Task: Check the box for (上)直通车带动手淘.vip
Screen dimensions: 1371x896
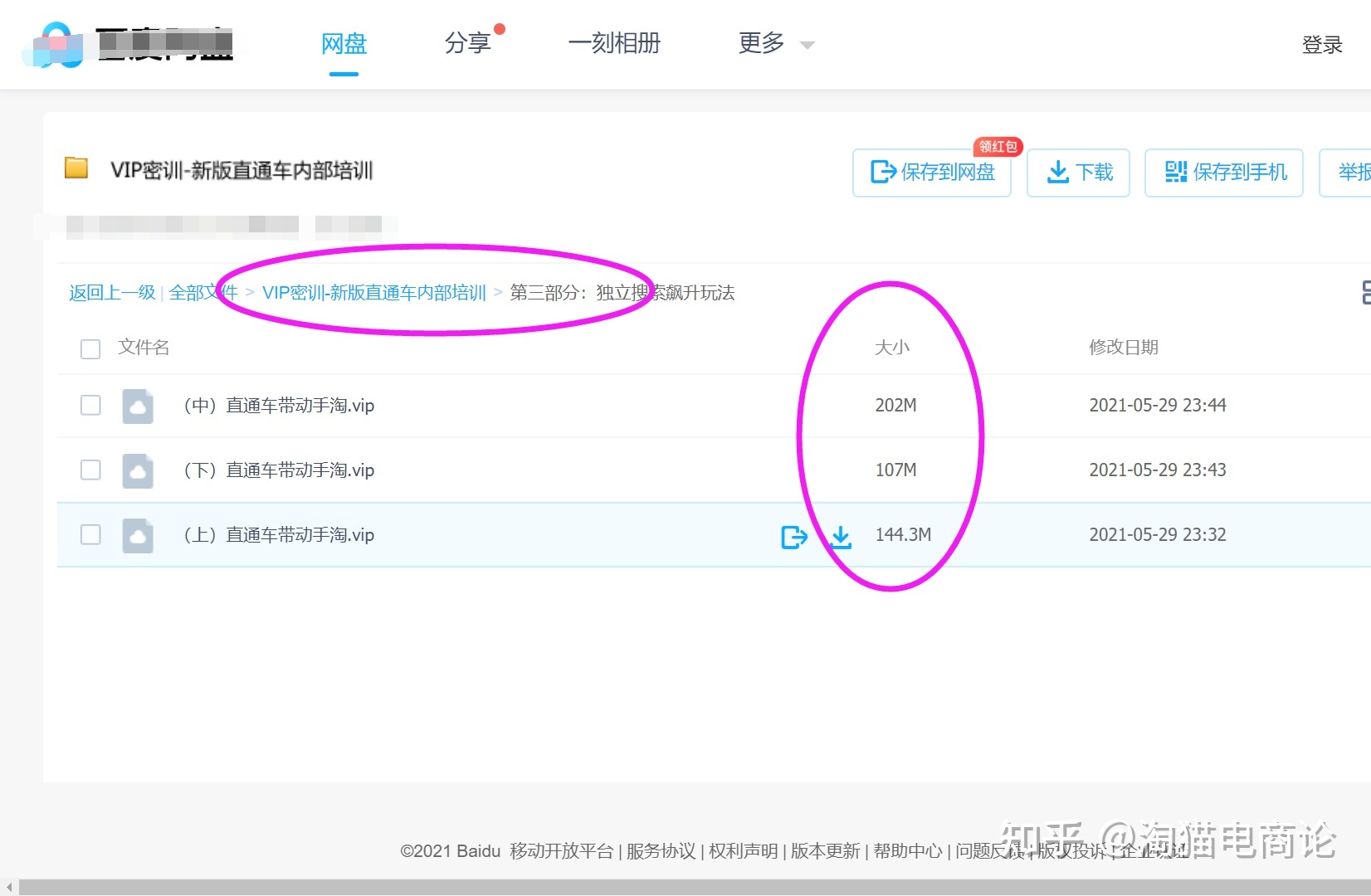Action: [90, 534]
